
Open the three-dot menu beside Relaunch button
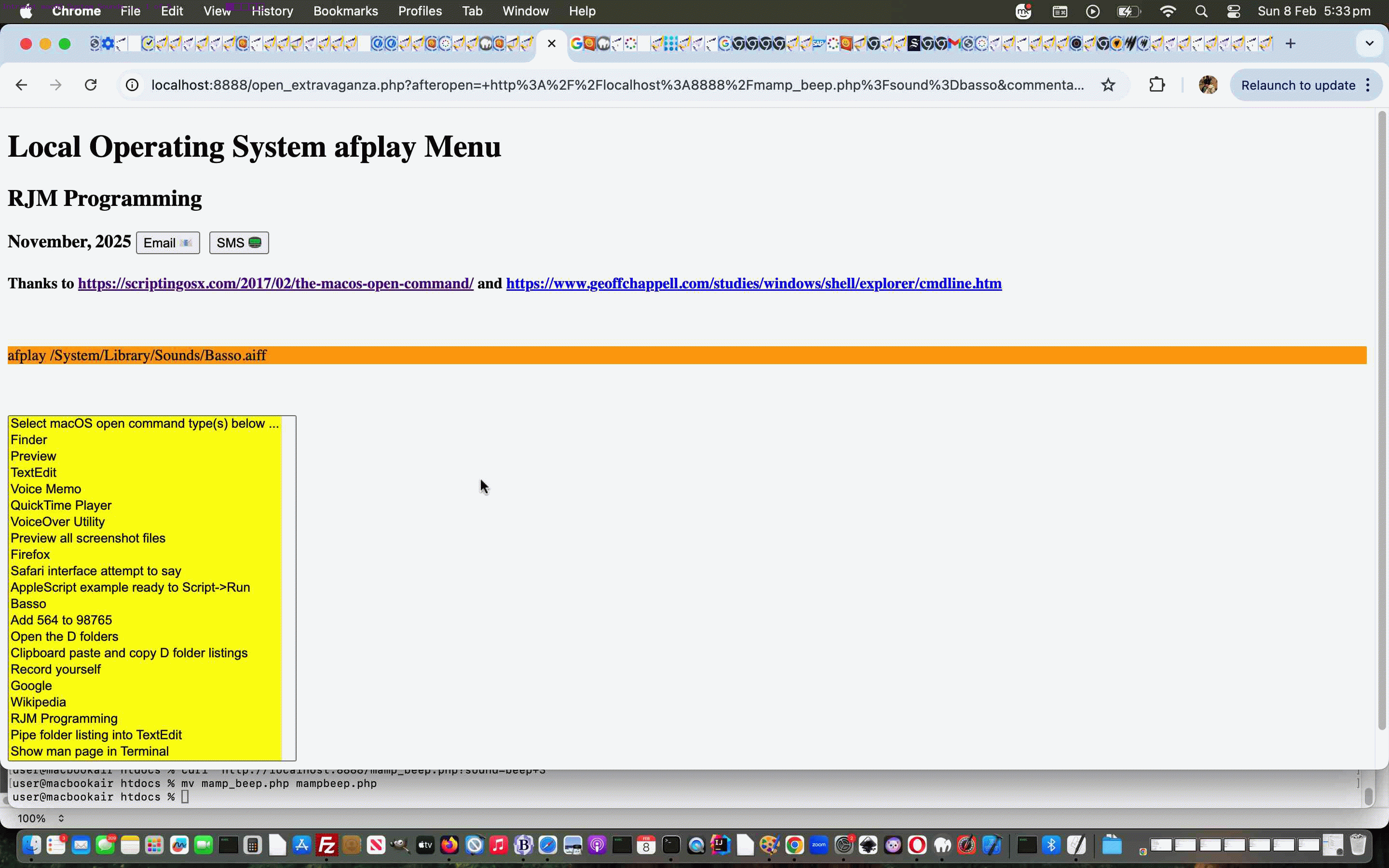tap(1368, 84)
